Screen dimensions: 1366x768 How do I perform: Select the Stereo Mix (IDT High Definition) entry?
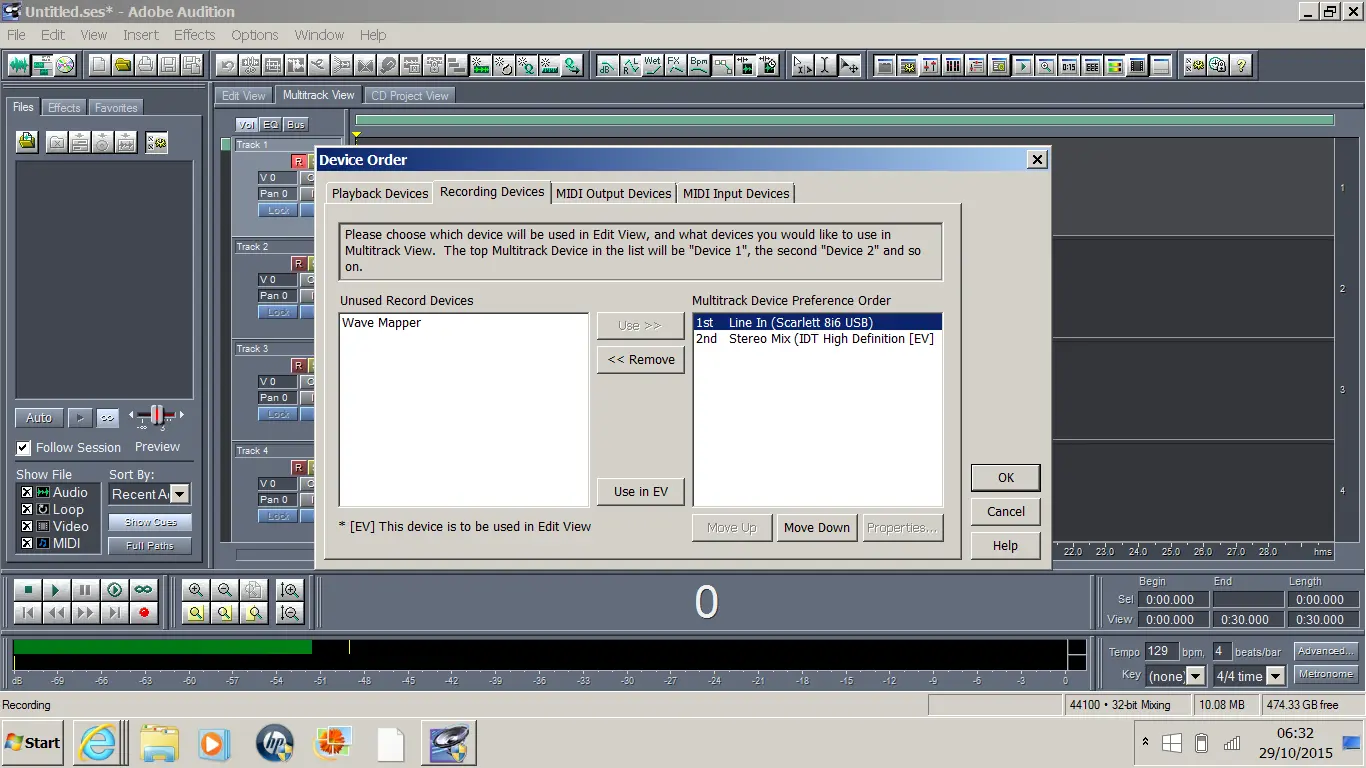[x=817, y=339]
